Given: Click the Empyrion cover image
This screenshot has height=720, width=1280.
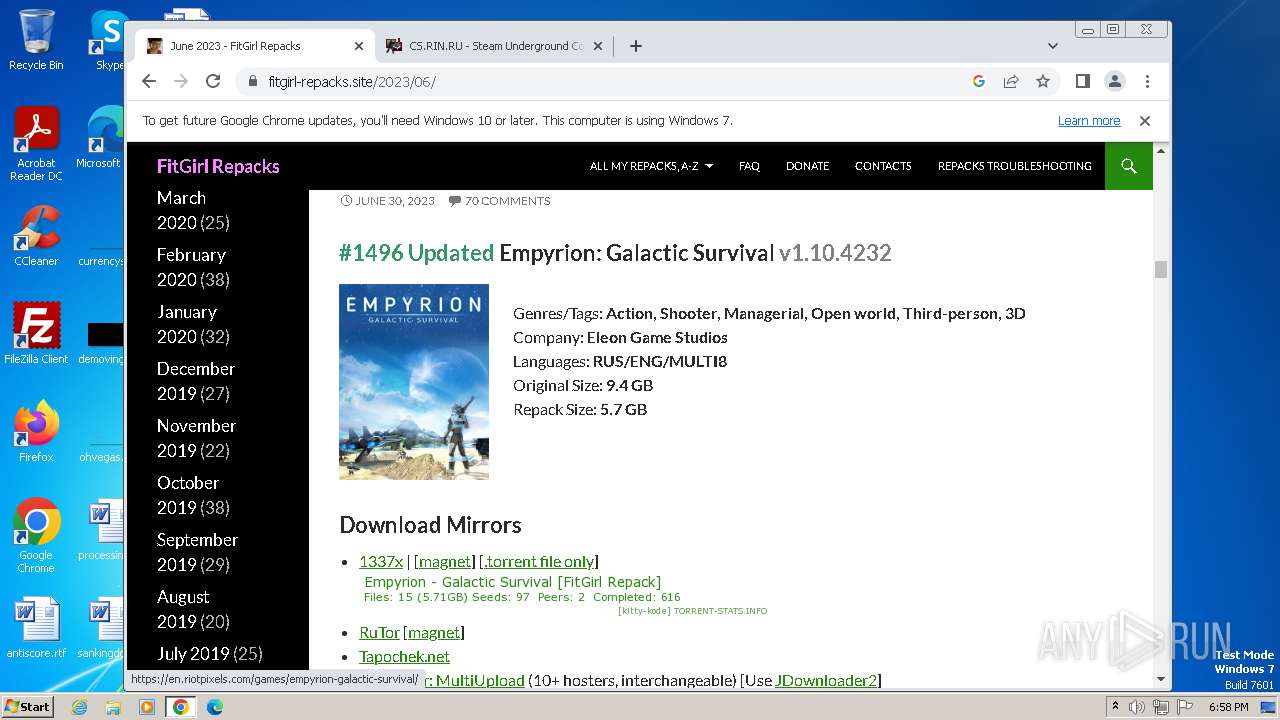Looking at the screenshot, I should pyautogui.click(x=414, y=382).
